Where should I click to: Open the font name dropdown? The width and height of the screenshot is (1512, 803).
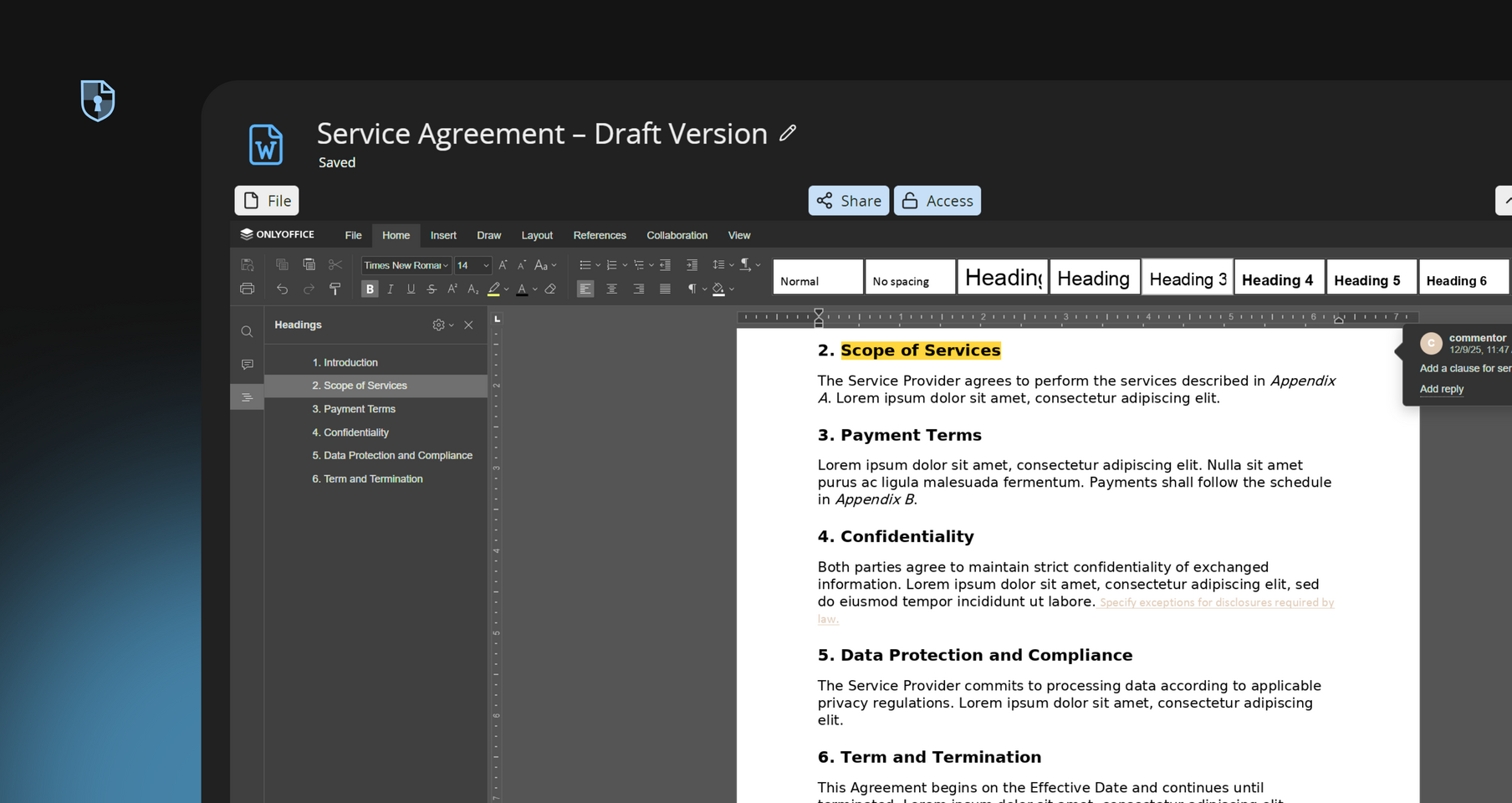(x=444, y=265)
